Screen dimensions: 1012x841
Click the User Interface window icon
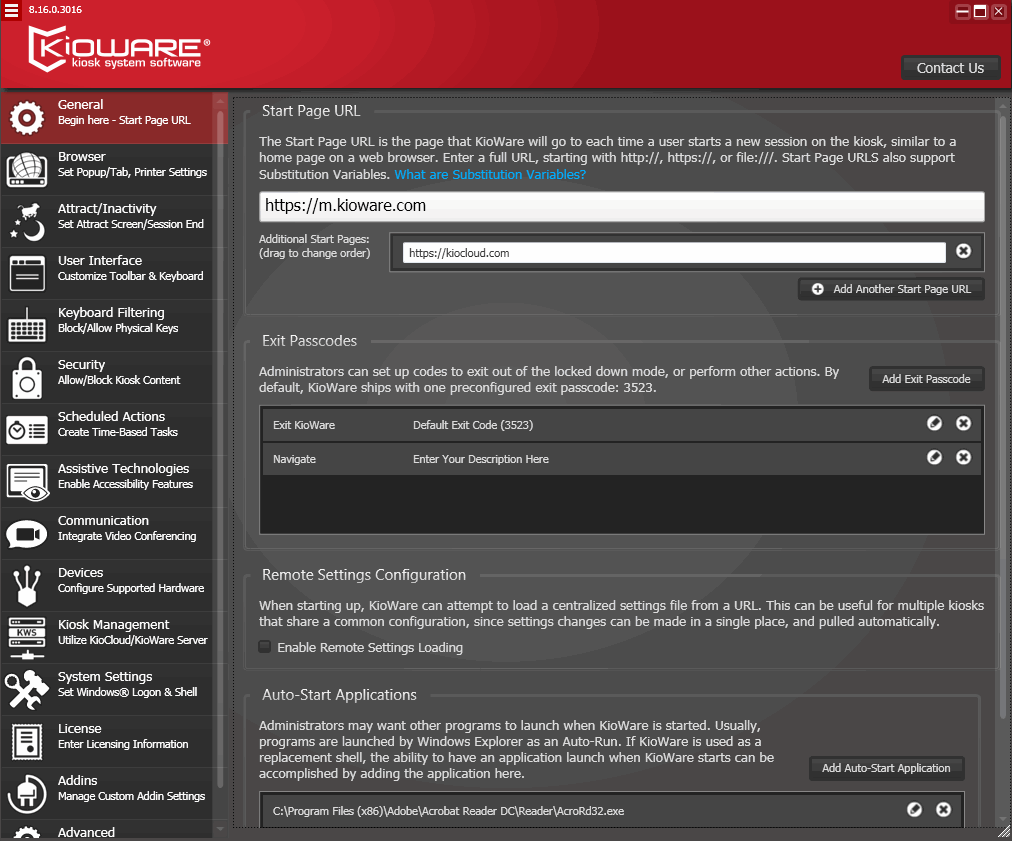tap(26, 273)
